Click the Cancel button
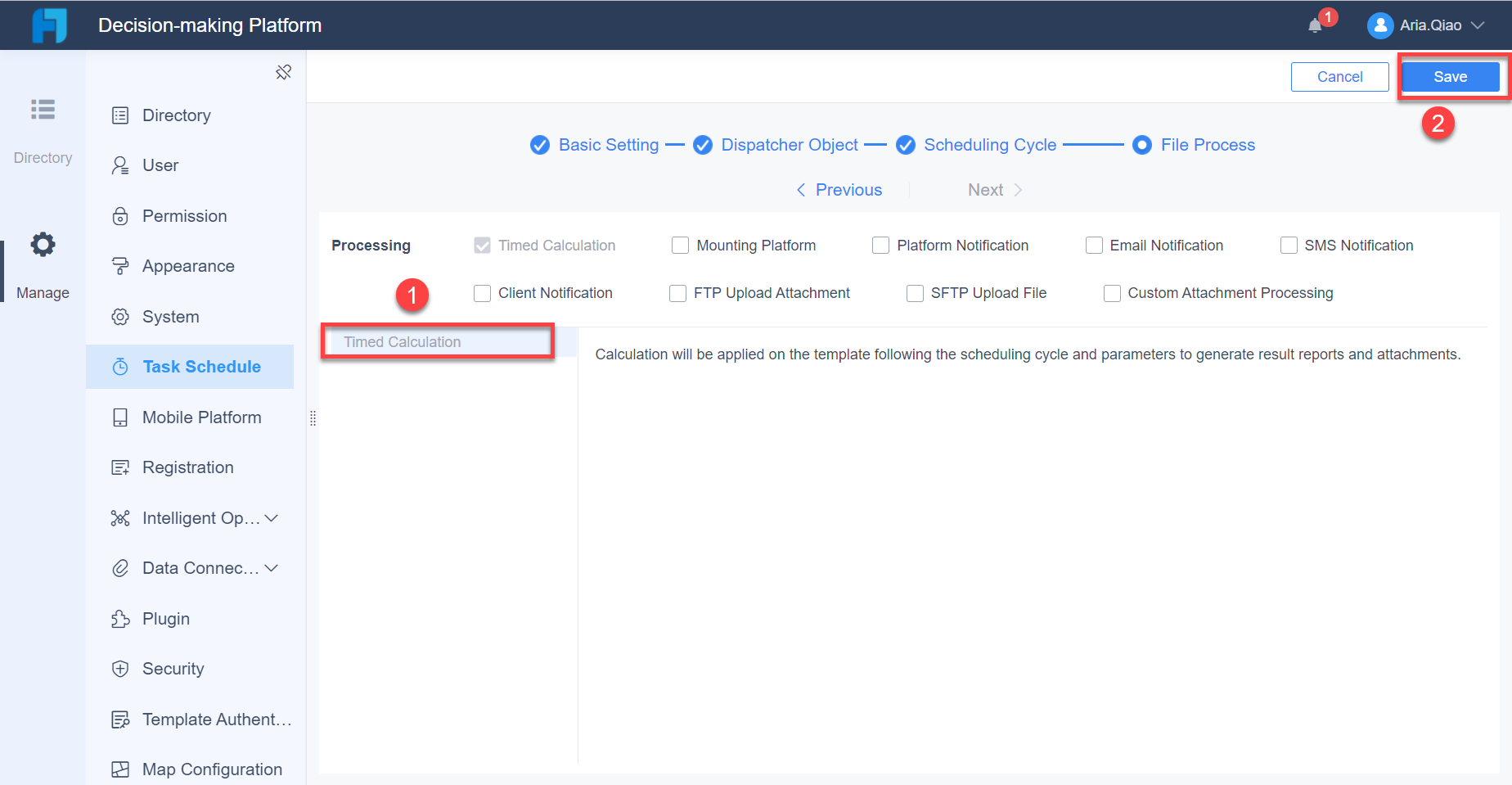Image resolution: width=1512 pixels, height=785 pixels. [1340, 77]
